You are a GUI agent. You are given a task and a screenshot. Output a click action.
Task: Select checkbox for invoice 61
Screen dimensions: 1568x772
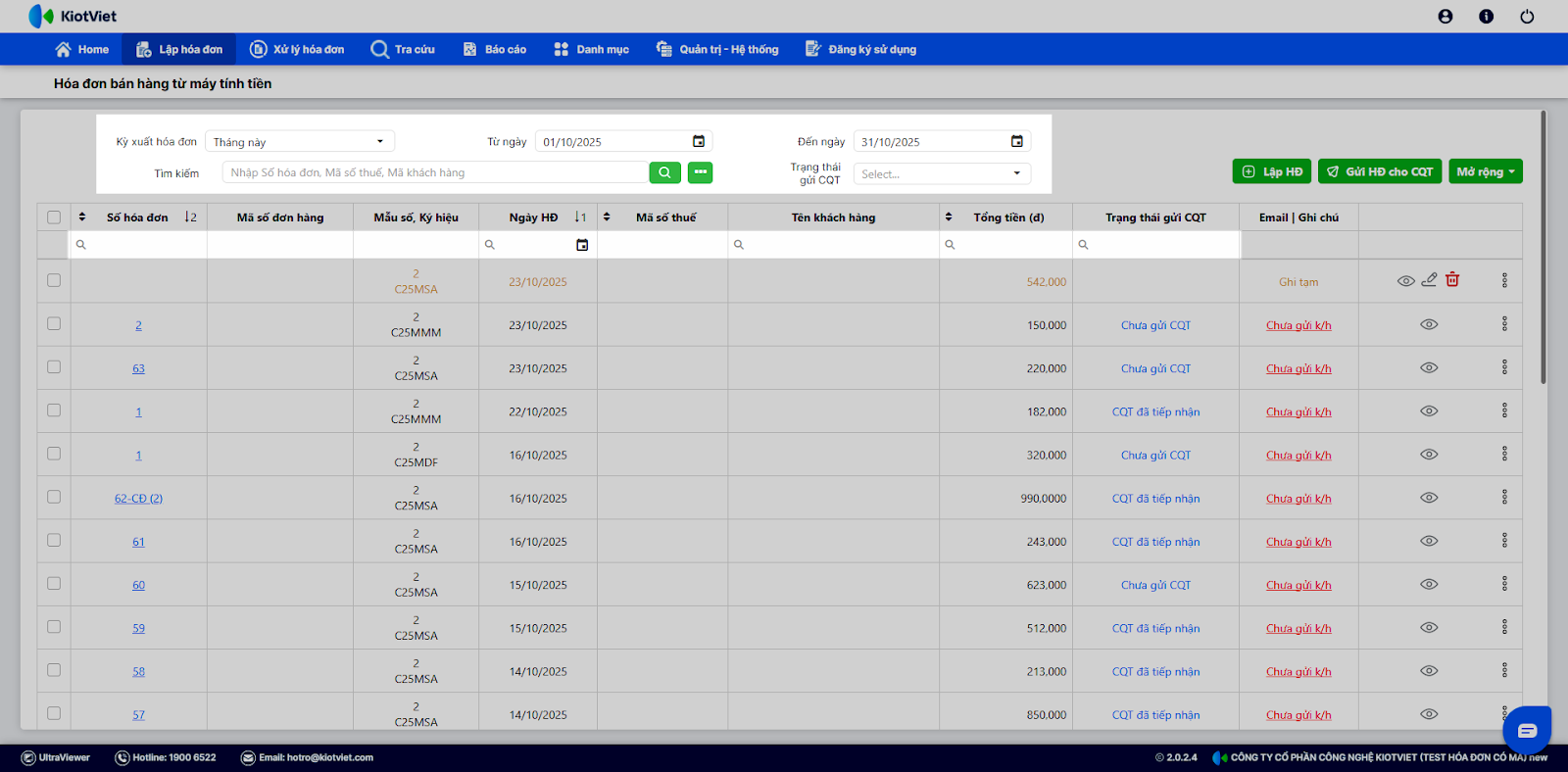coord(54,540)
